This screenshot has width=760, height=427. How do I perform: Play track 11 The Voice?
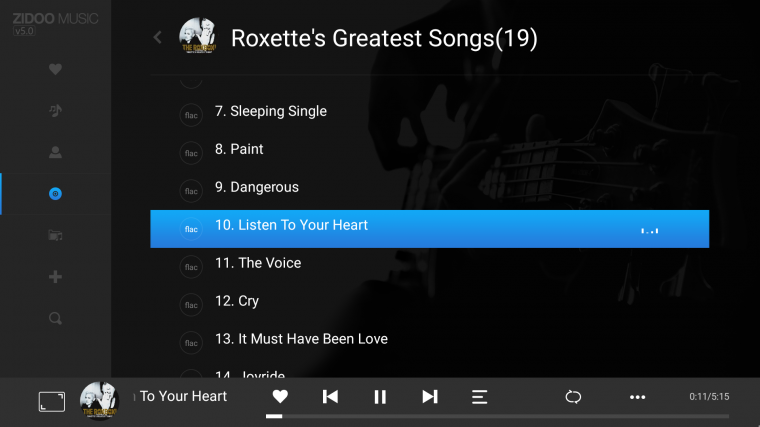429,263
